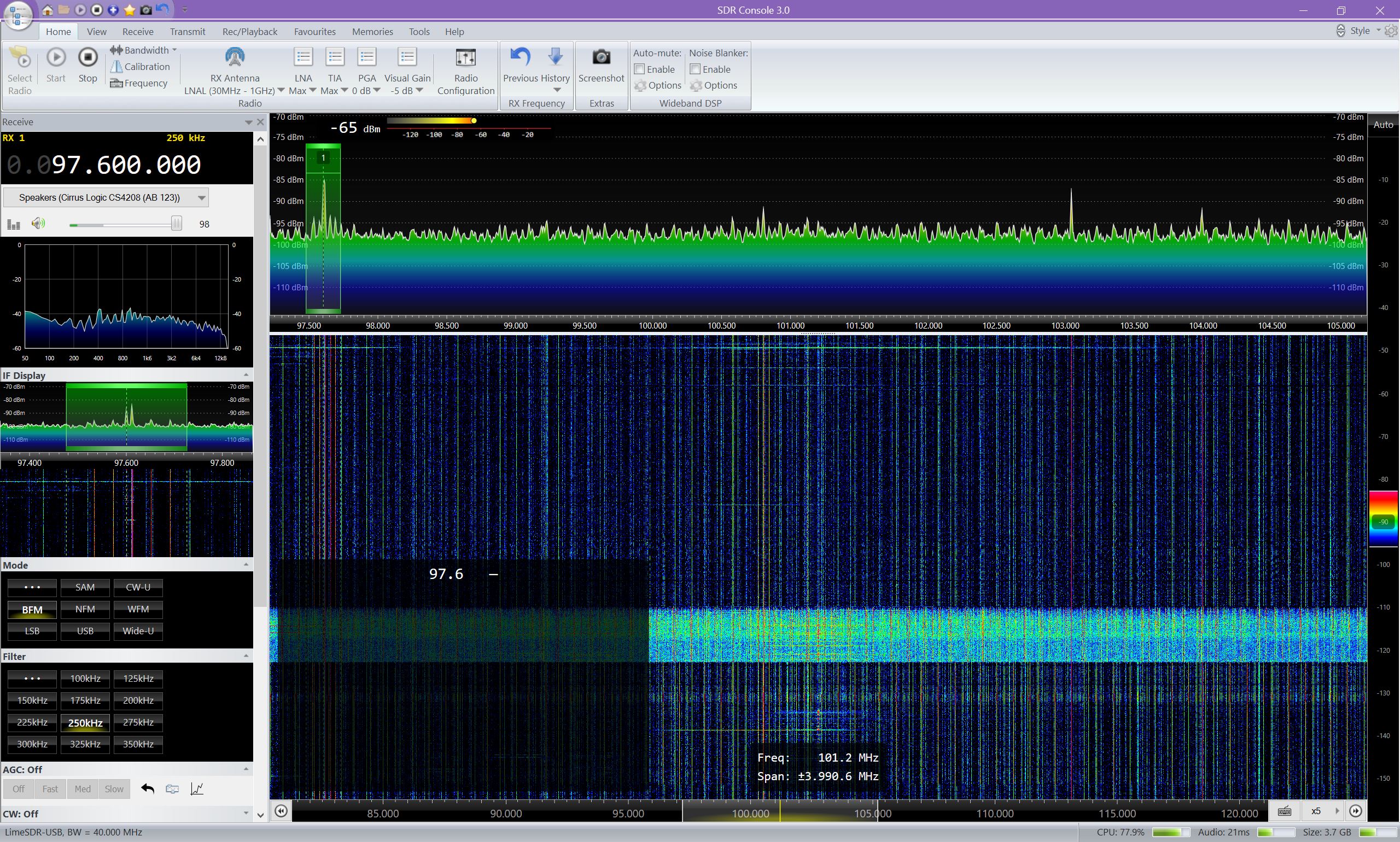1400x842 pixels.
Task: Click the Visual Gain icon
Action: [x=407, y=57]
